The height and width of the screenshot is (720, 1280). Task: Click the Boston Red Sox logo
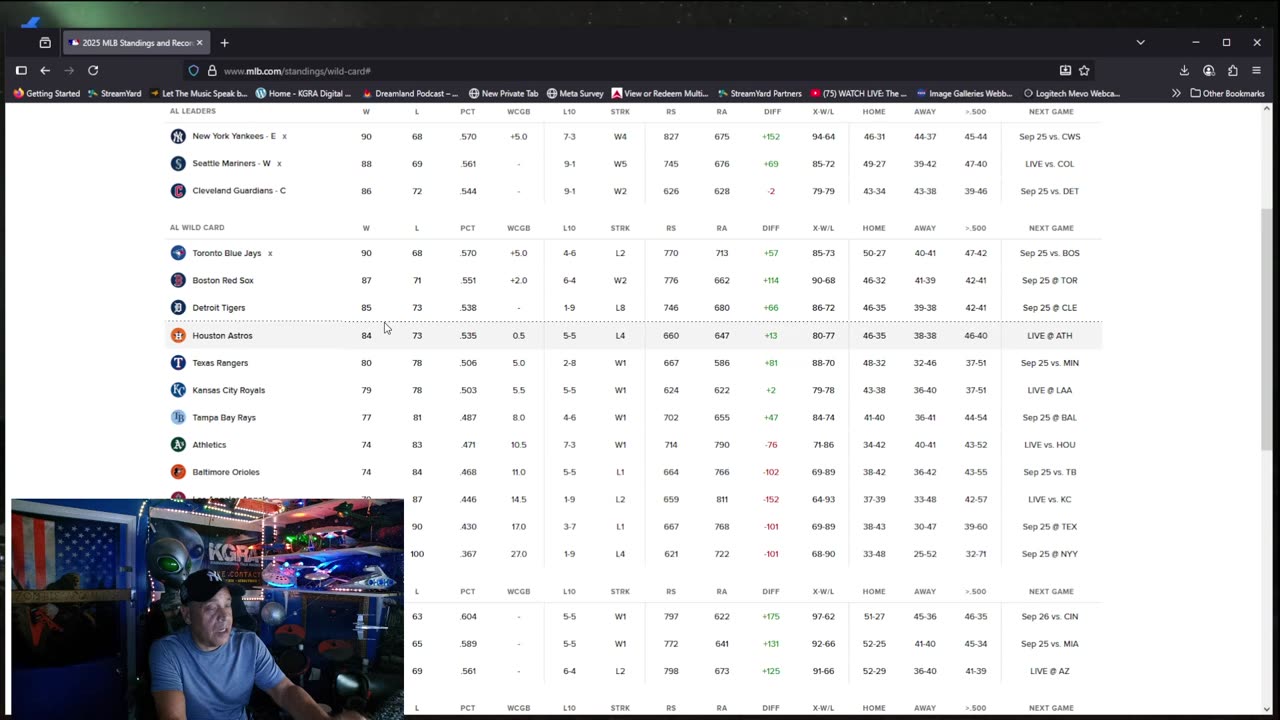coord(178,280)
